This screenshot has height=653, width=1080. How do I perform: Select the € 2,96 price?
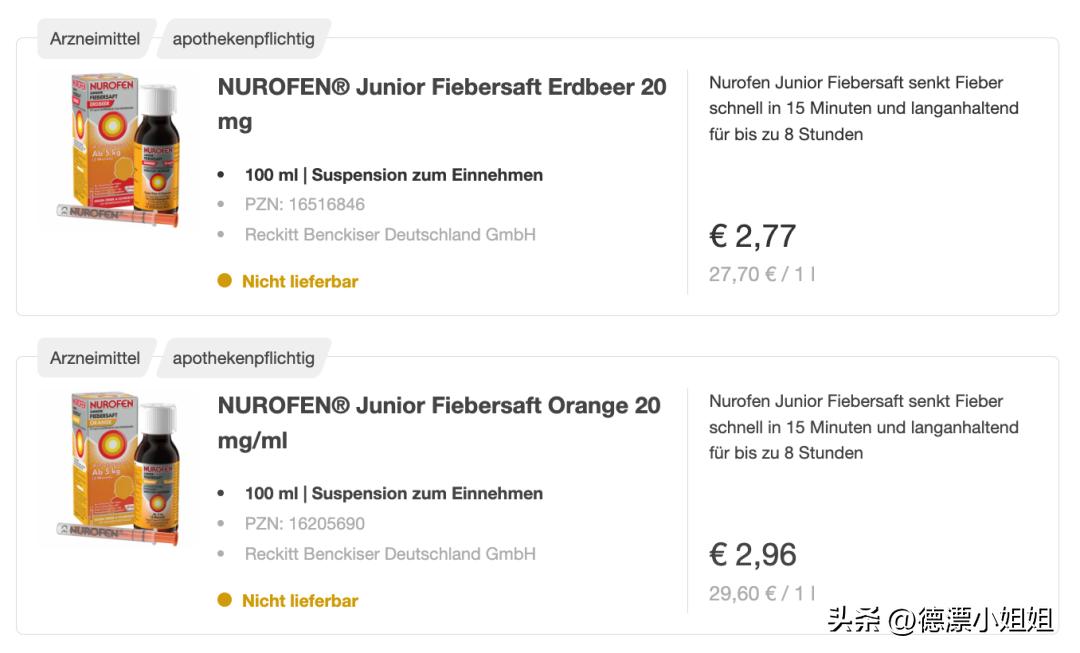(753, 555)
